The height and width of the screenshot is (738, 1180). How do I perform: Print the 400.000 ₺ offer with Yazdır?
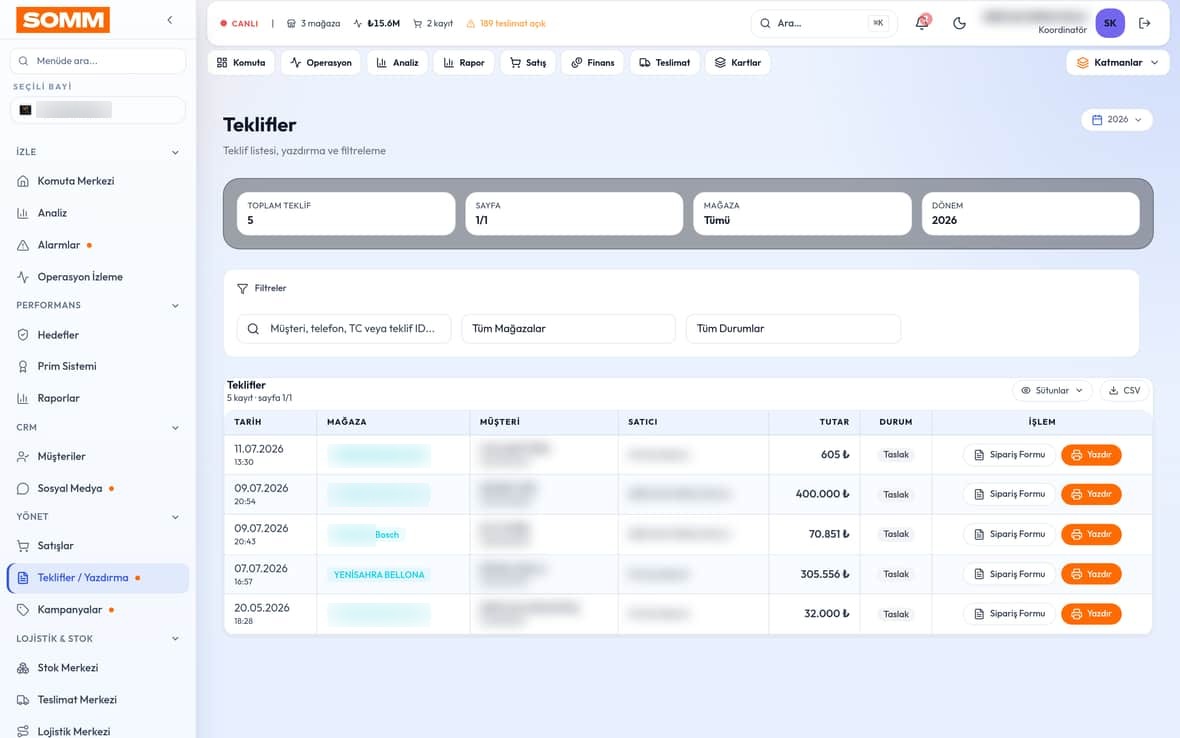[x=1091, y=494]
